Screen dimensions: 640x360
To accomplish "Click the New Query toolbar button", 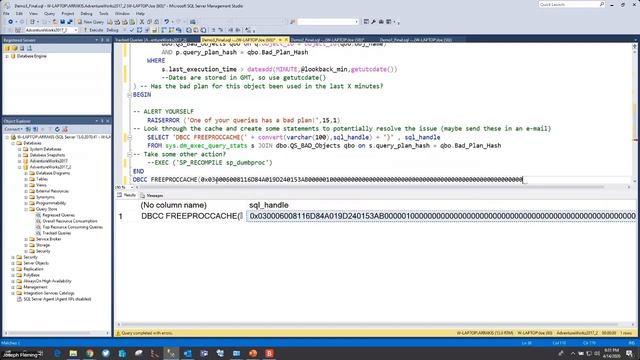I will point(91,22).
